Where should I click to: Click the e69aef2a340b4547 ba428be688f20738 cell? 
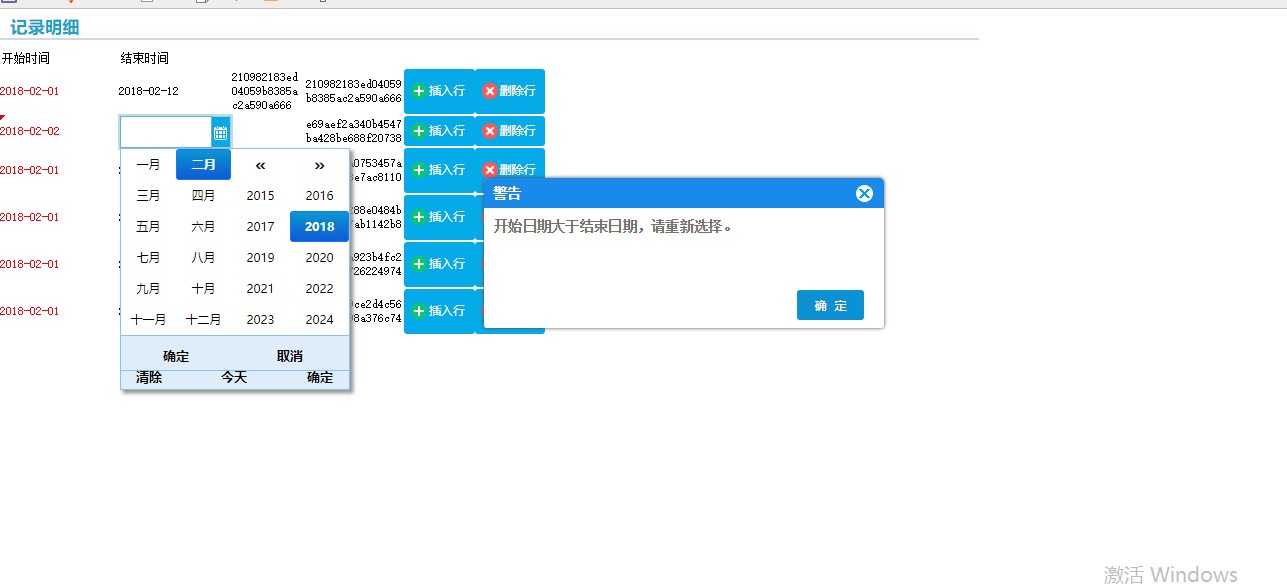(354, 131)
